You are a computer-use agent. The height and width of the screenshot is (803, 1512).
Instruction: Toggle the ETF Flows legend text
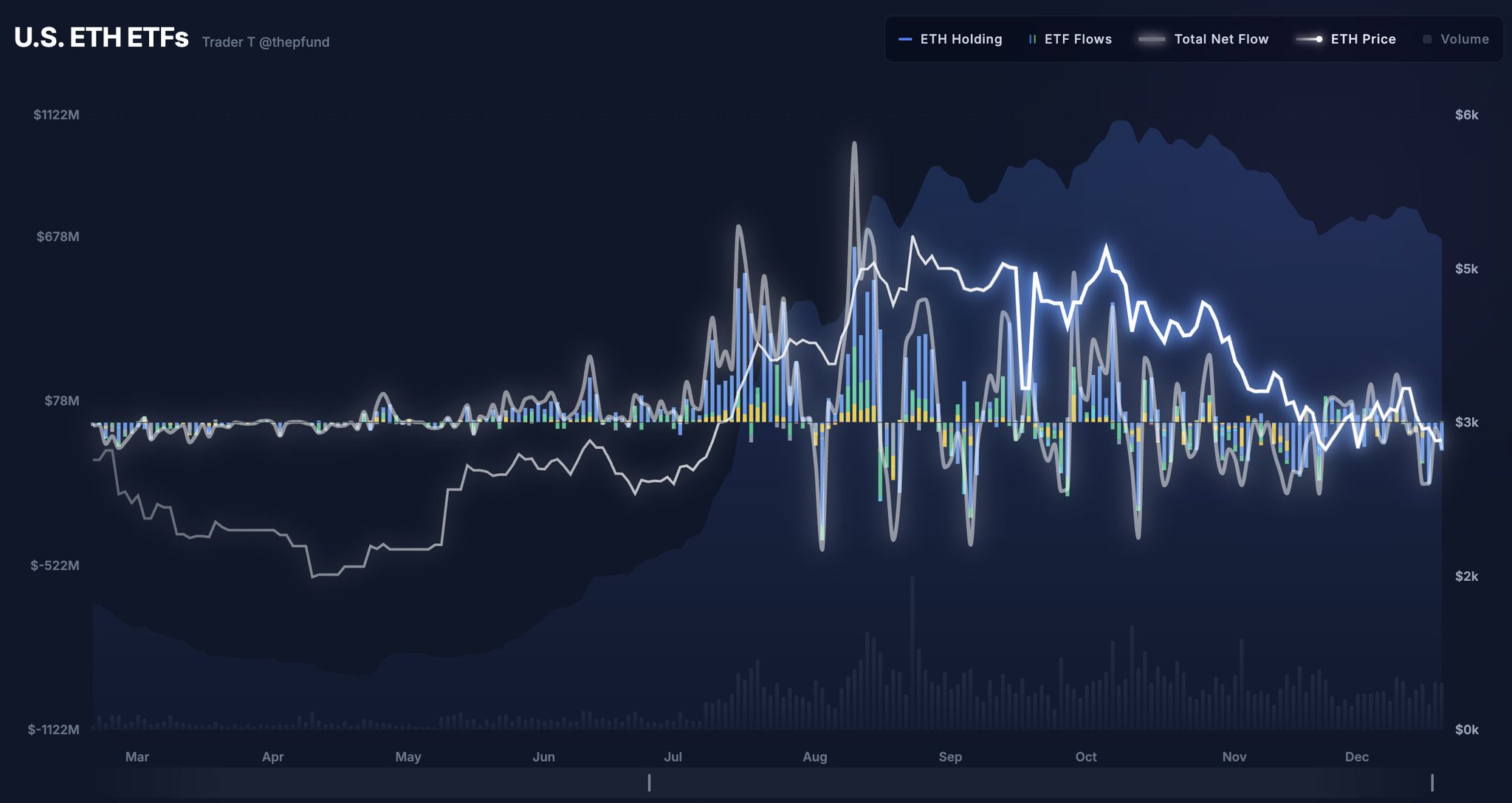[x=1078, y=39]
